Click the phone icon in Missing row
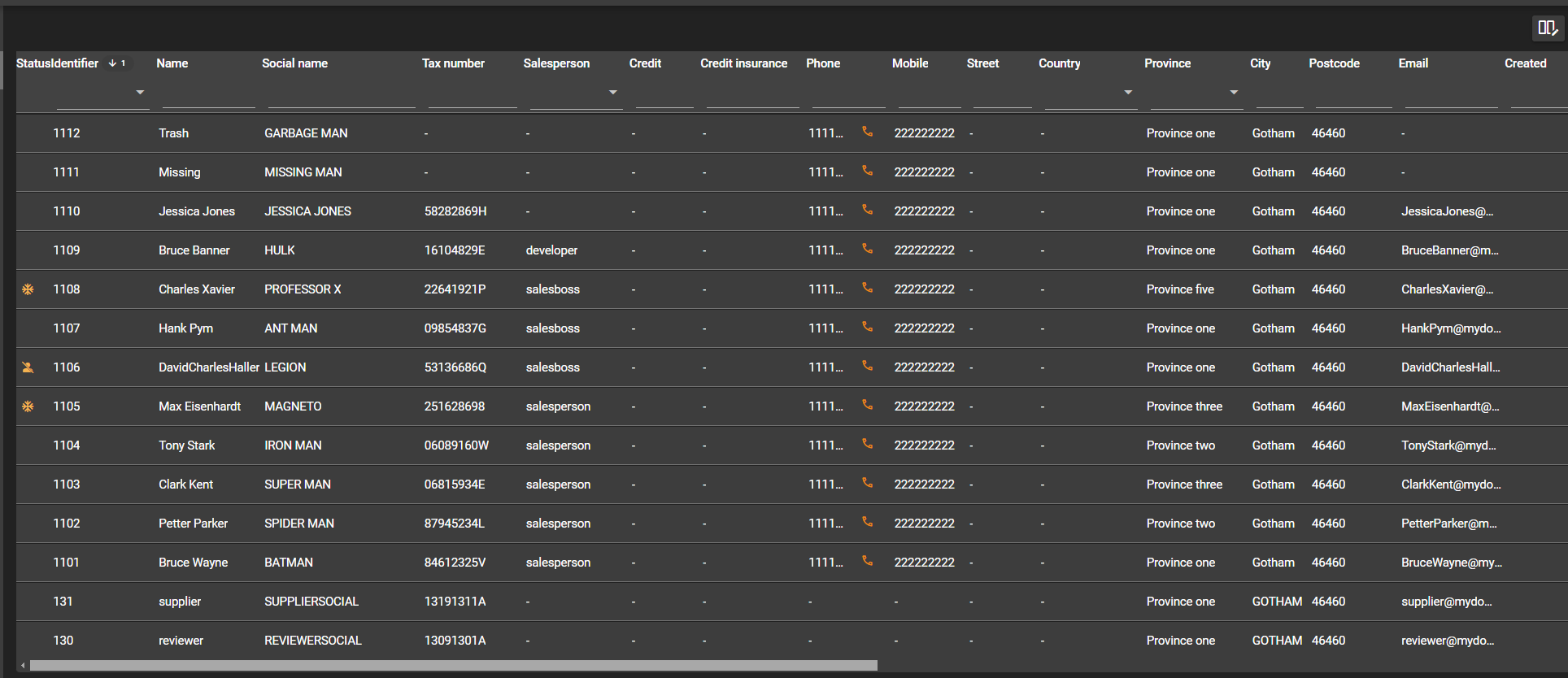Viewport: 1568px width, 678px height. 868,171
